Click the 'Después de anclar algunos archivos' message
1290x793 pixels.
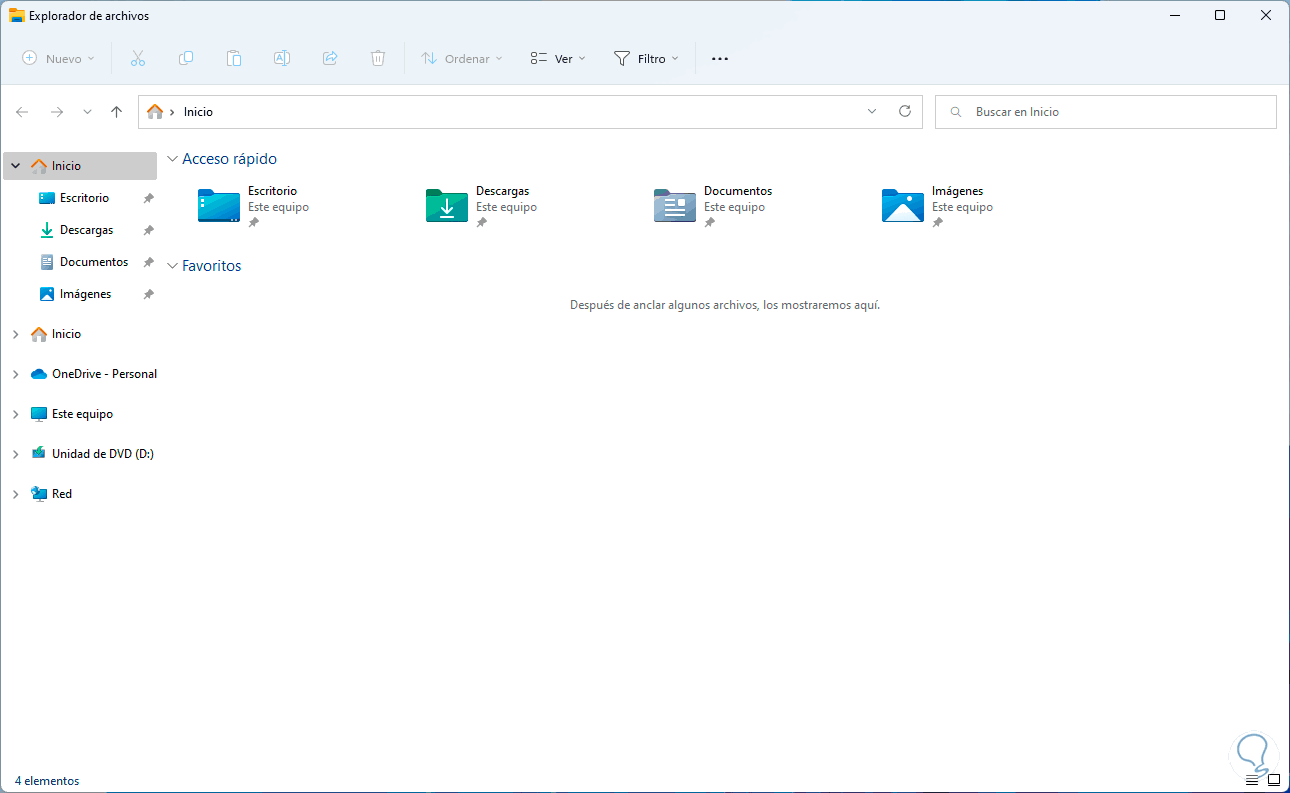725,305
